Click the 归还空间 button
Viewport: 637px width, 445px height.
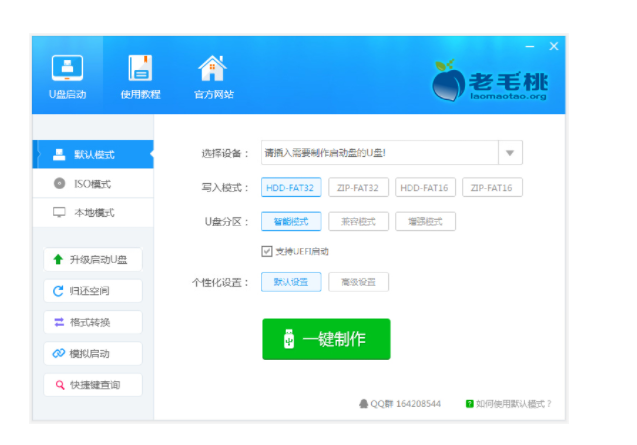click(x=93, y=291)
